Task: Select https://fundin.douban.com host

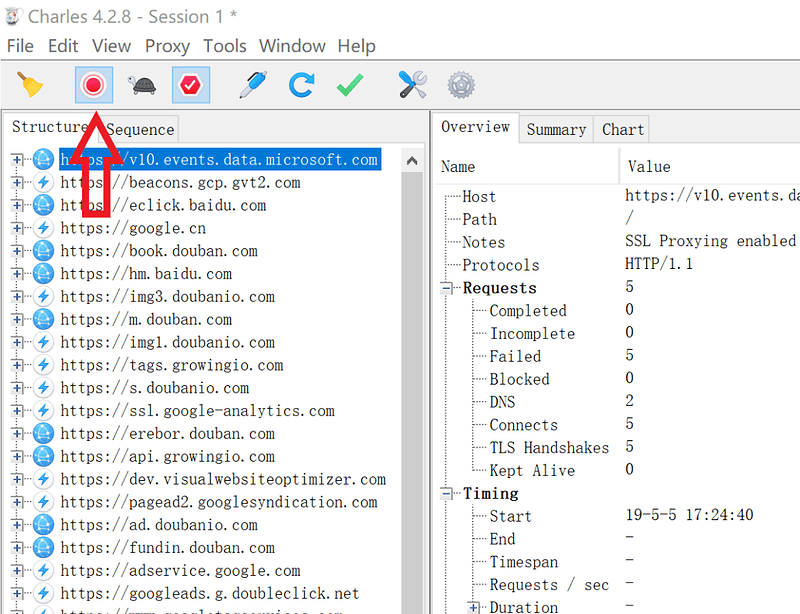Action: [167, 548]
